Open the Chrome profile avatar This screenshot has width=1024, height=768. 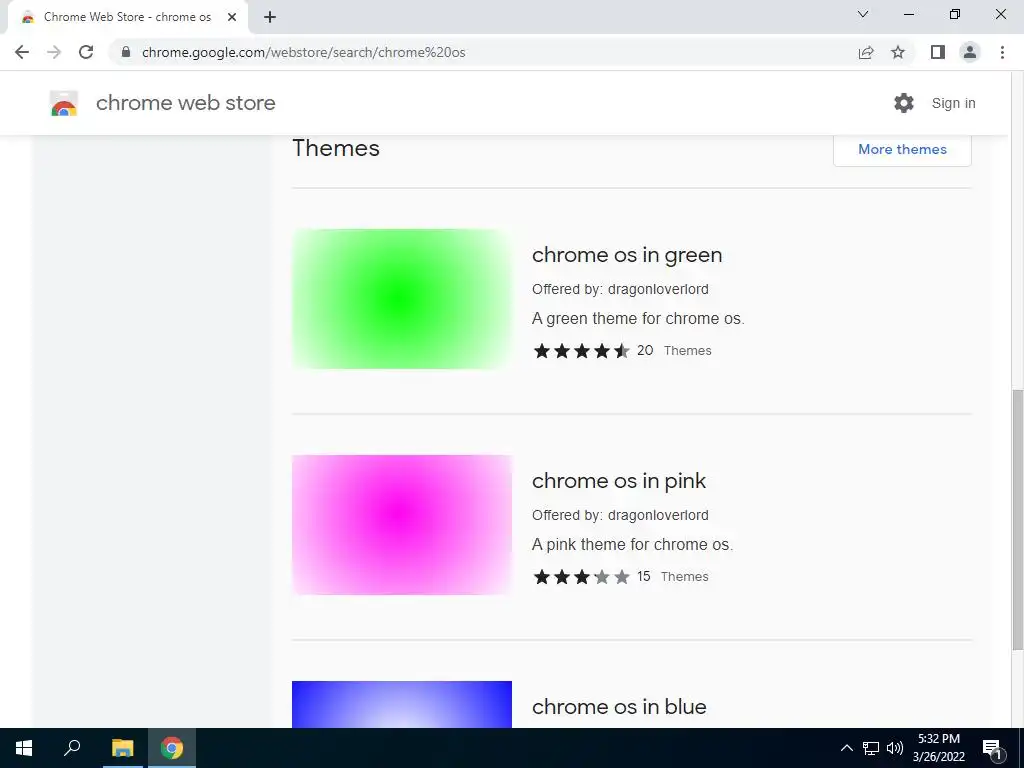tap(970, 52)
